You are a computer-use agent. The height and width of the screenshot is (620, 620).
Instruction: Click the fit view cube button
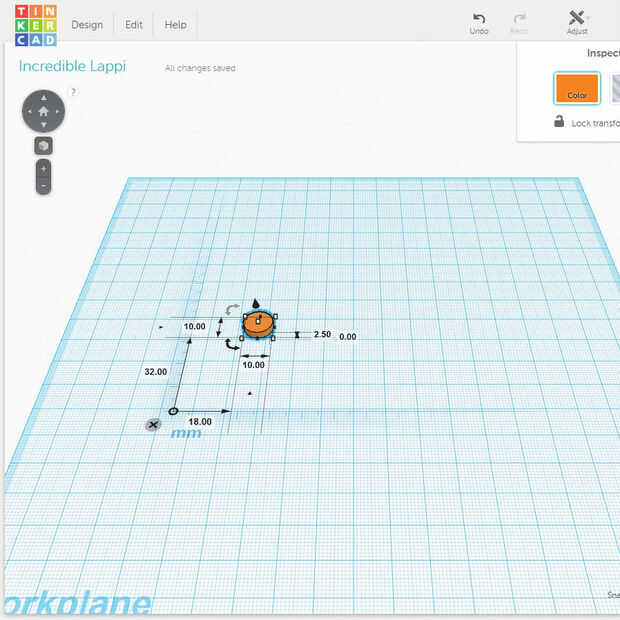click(43, 146)
